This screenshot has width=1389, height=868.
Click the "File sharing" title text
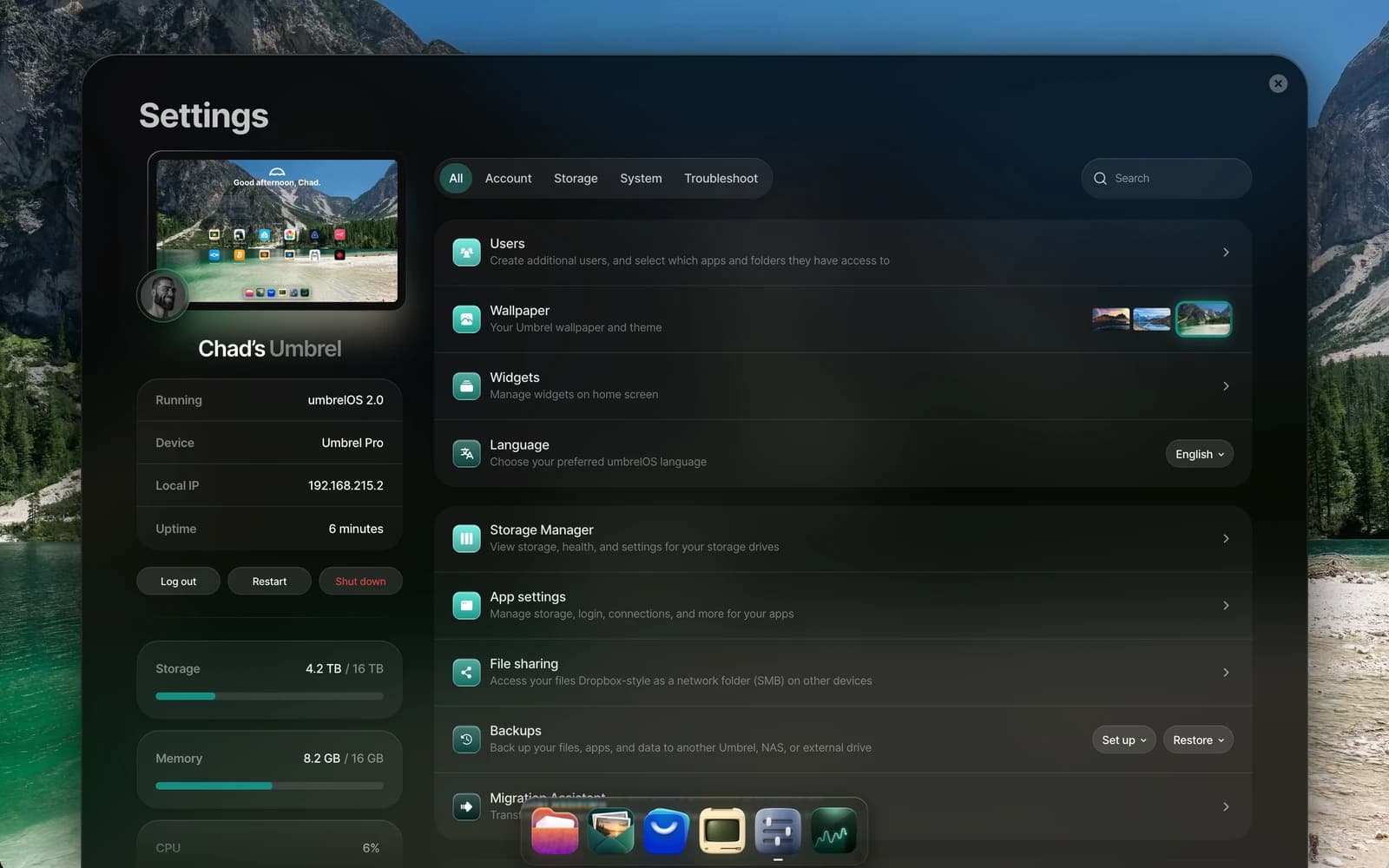coord(523,663)
